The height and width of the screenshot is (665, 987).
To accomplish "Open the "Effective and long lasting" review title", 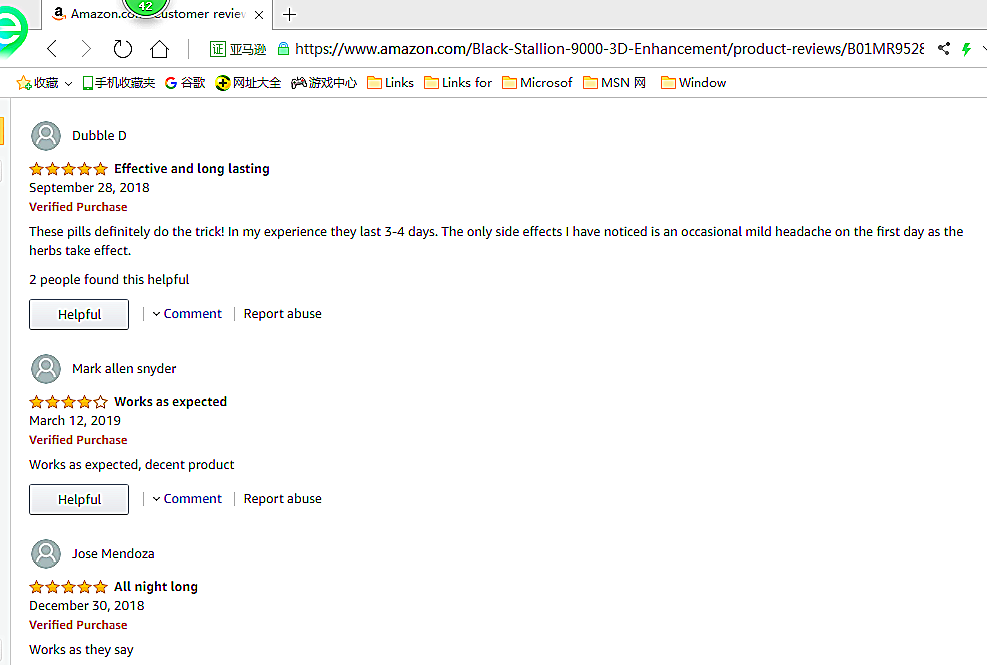I will coord(191,169).
